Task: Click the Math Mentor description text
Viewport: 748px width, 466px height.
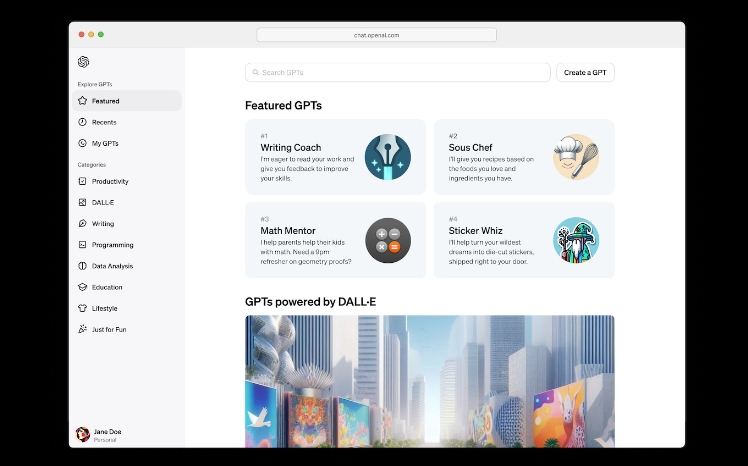Action: (x=306, y=252)
